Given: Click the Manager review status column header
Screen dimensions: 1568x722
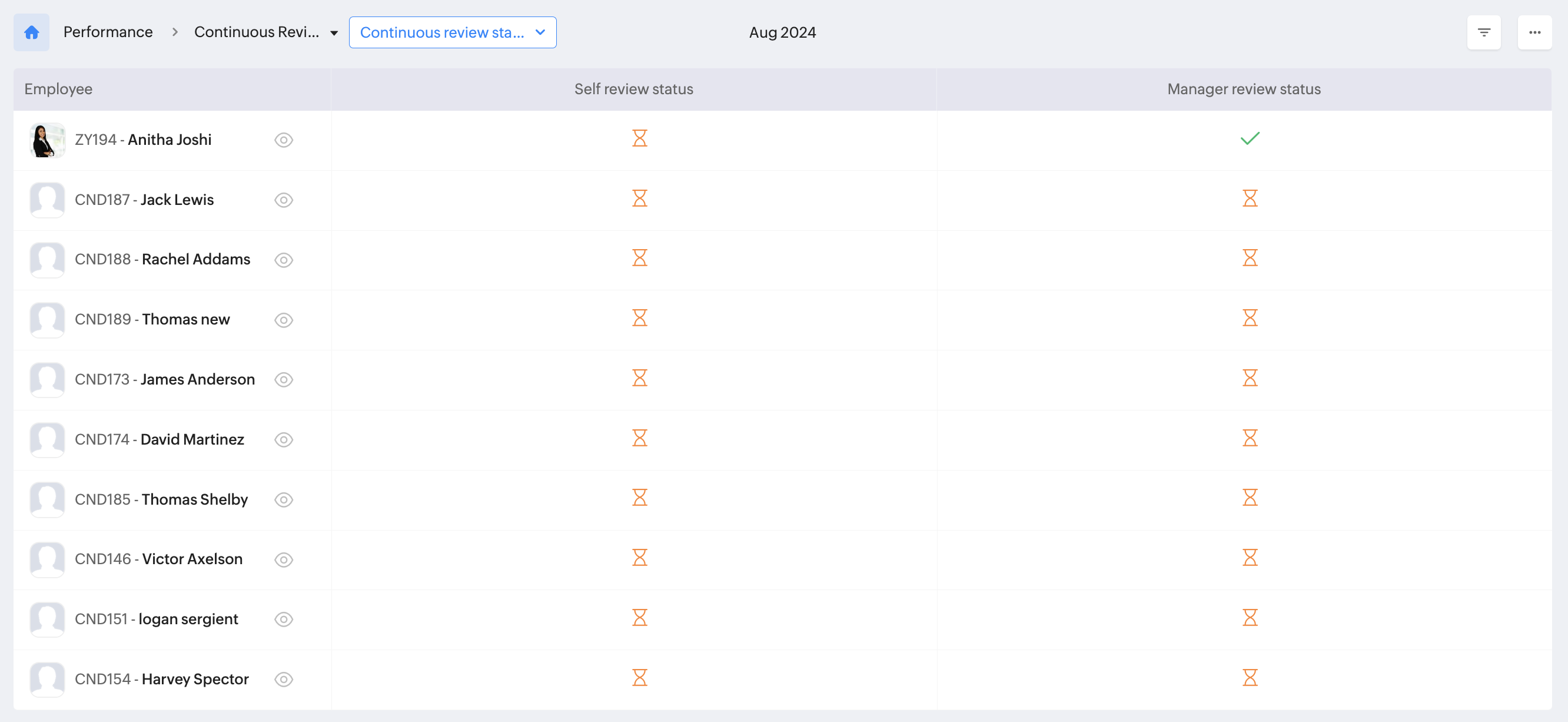Looking at the screenshot, I should [1243, 89].
